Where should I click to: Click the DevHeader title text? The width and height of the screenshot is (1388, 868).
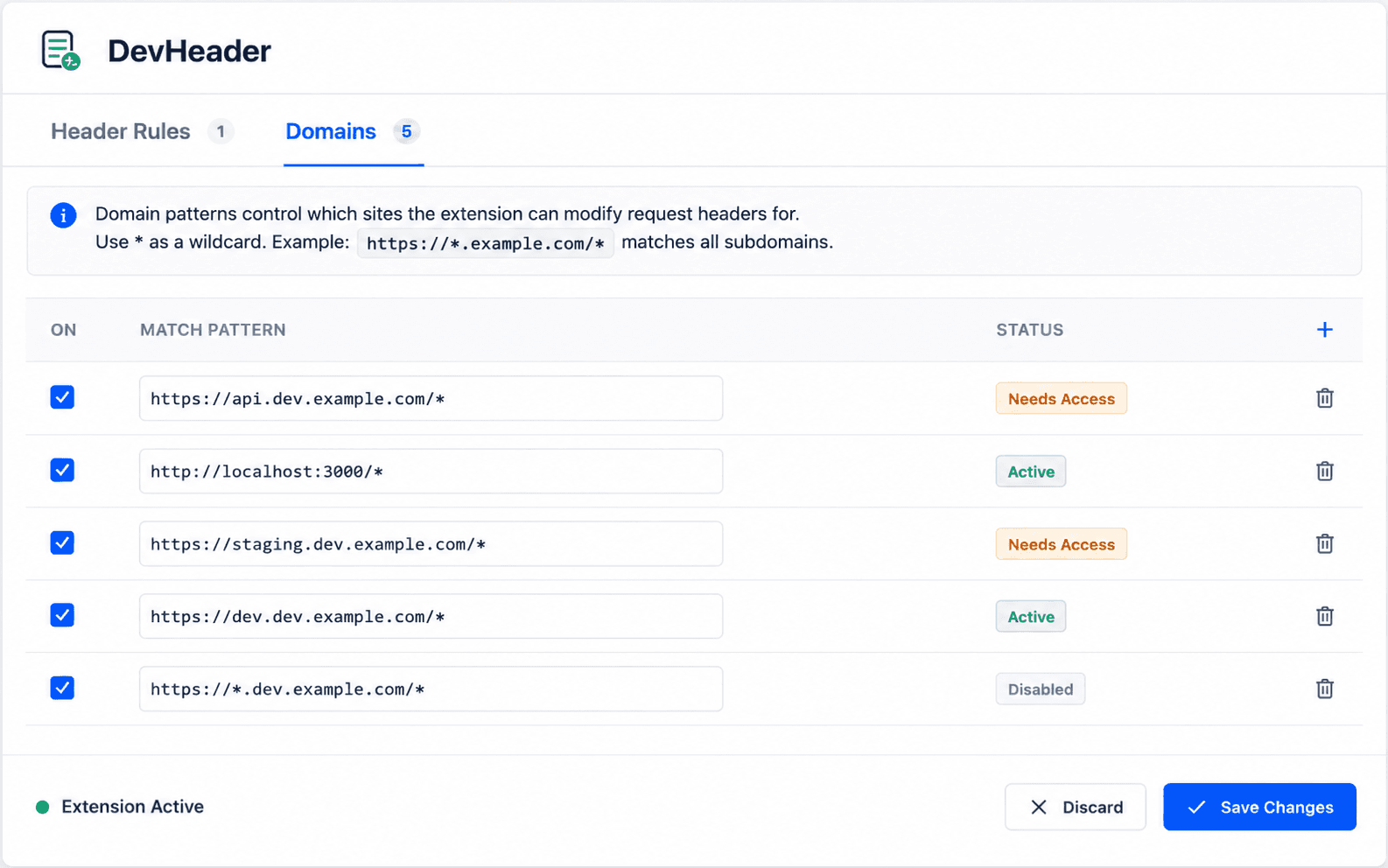189,51
